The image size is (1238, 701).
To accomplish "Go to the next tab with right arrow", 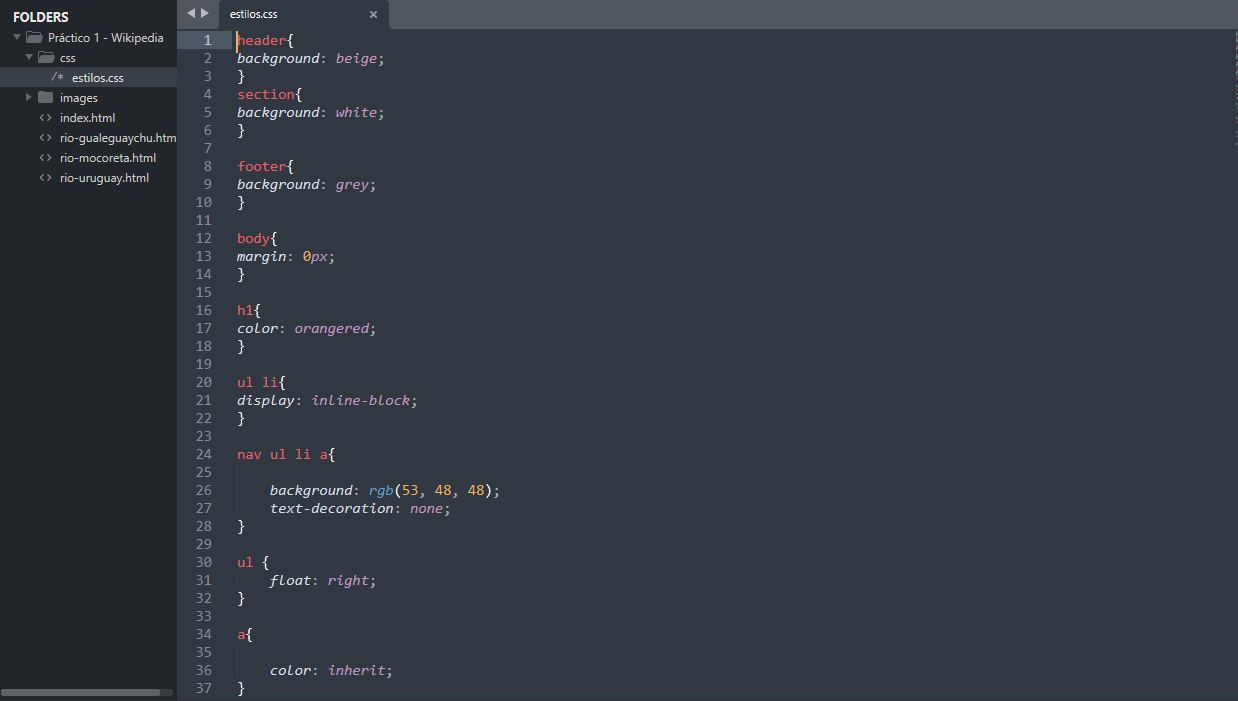I will 205,14.
